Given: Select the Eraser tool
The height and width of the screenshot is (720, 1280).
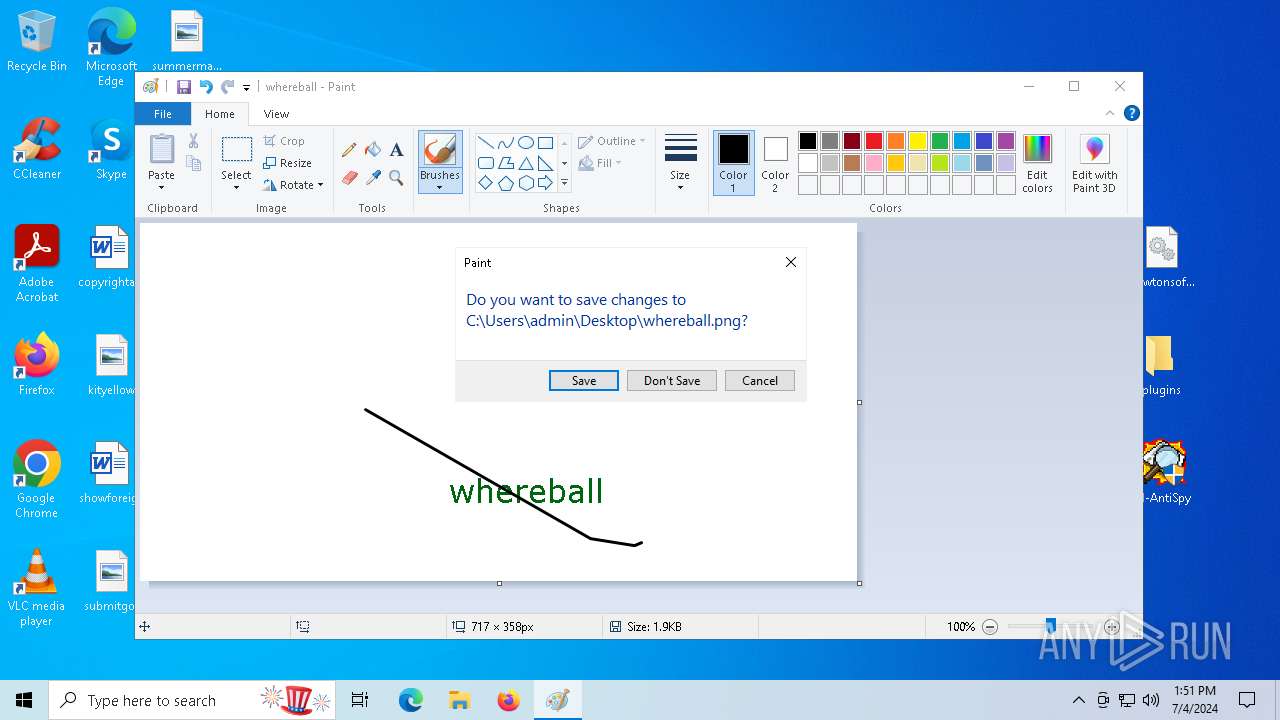Looking at the screenshot, I should tap(349, 178).
